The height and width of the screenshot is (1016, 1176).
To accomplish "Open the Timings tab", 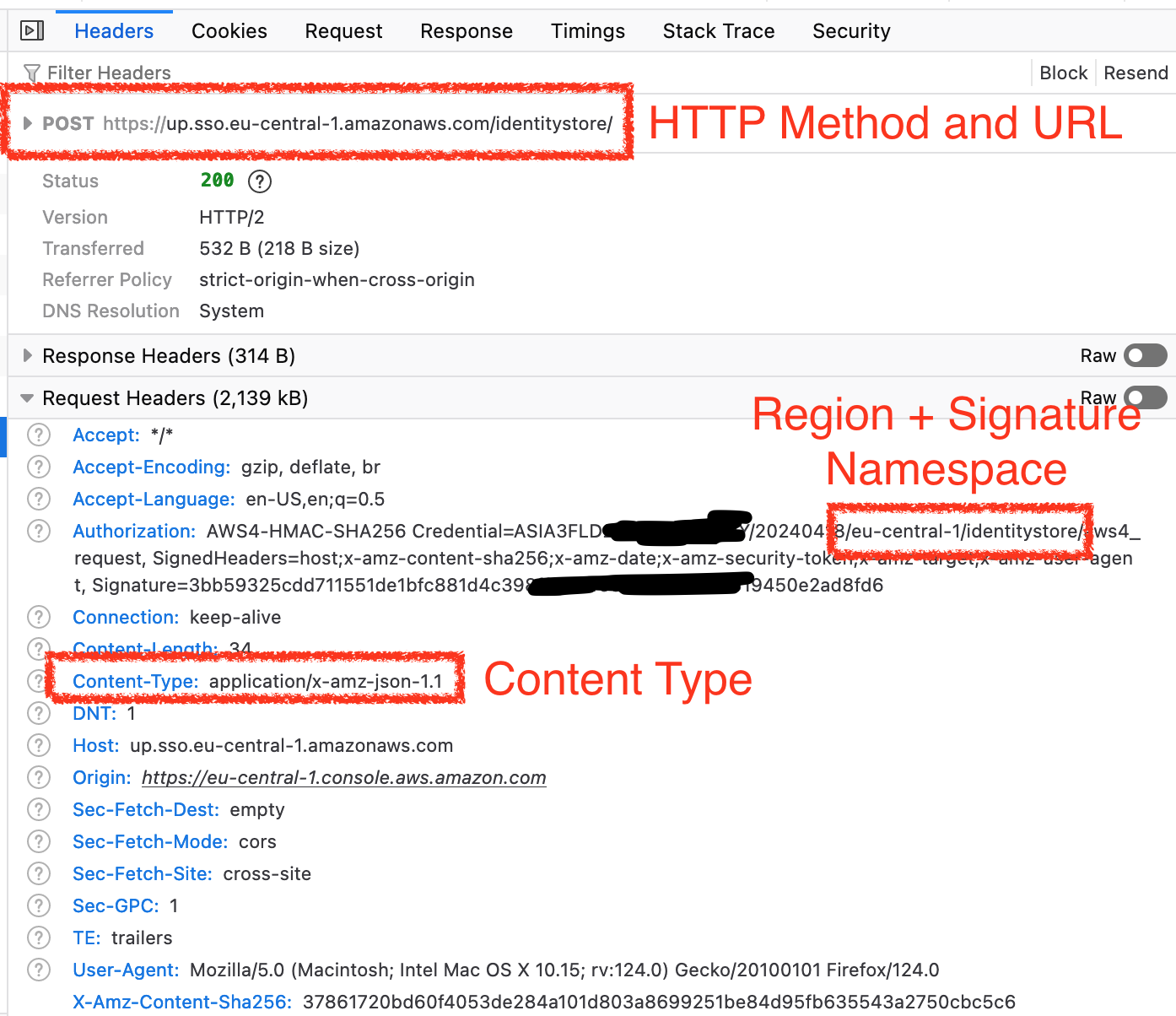I will click(x=588, y=31).
